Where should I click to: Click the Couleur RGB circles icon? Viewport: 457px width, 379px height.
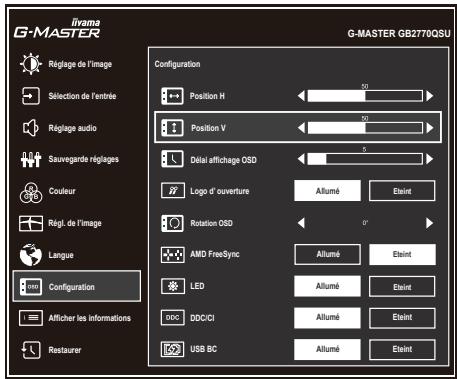(31, 192)
